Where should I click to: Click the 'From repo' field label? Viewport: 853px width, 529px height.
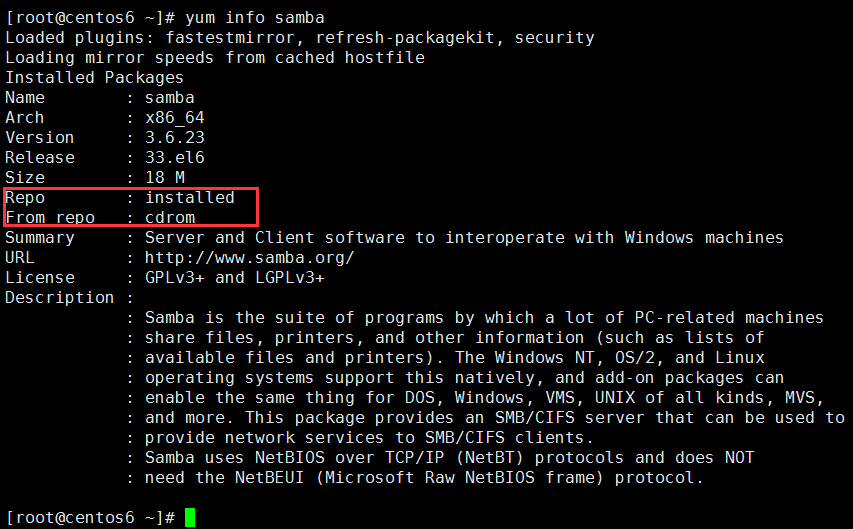point(50,218)
